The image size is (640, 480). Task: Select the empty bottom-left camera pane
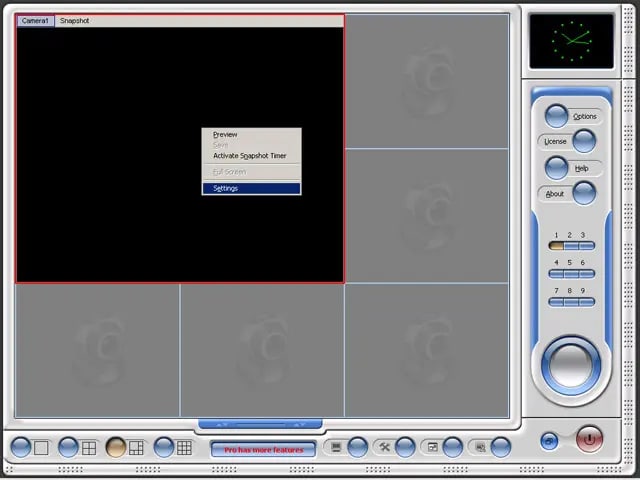(x=97, y=351)
